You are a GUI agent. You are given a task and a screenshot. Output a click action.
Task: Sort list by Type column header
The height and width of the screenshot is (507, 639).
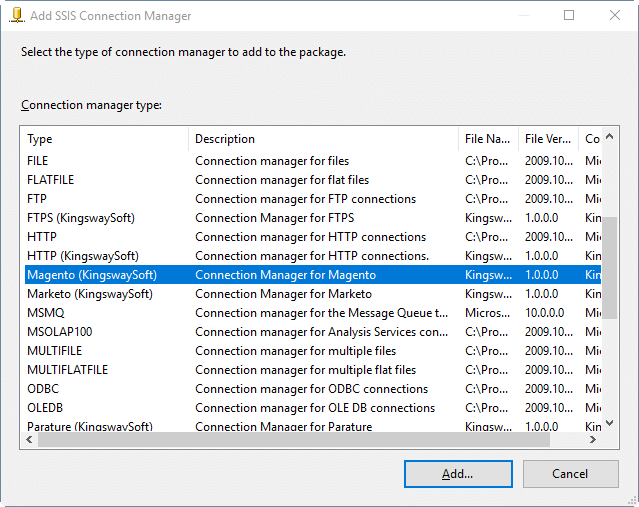107,139
